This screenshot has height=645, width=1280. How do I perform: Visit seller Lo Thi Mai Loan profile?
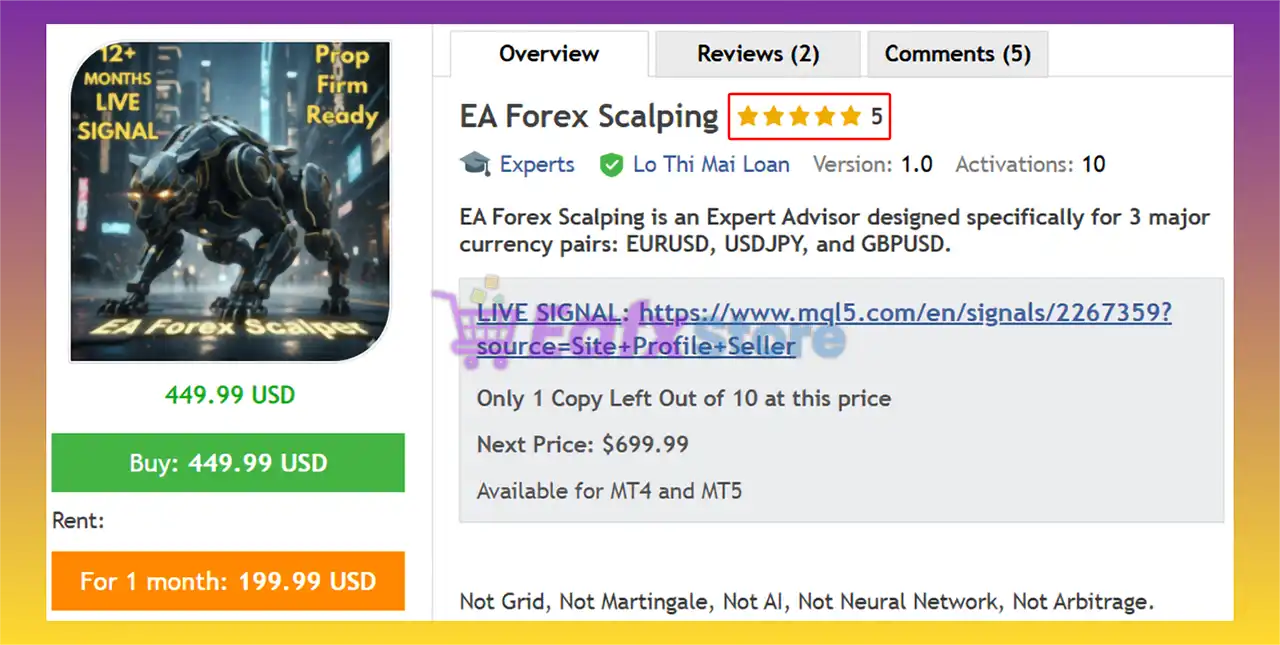point(711,165)
